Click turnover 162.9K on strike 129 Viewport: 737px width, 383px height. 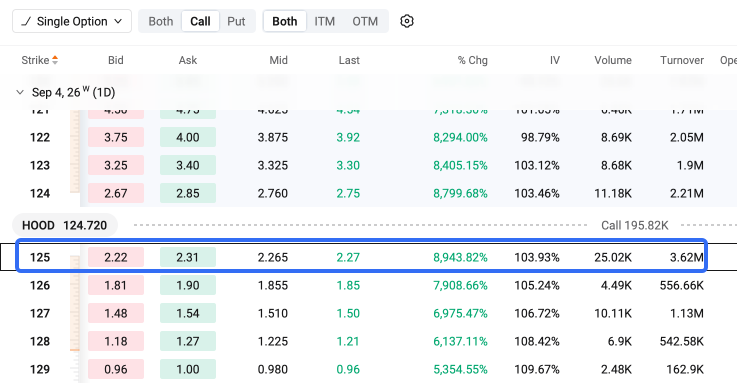click(x=685, y=369)
